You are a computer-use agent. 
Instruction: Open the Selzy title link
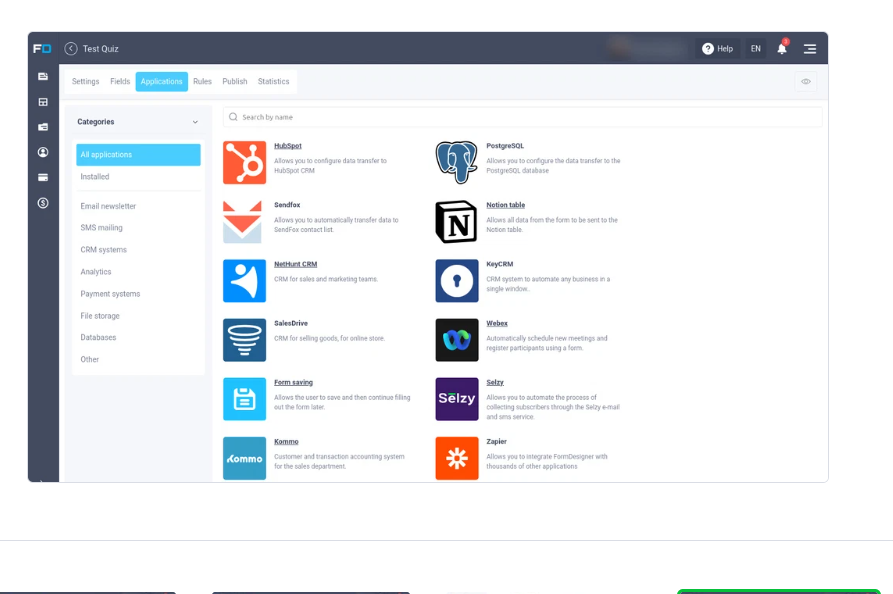point(495,383)
